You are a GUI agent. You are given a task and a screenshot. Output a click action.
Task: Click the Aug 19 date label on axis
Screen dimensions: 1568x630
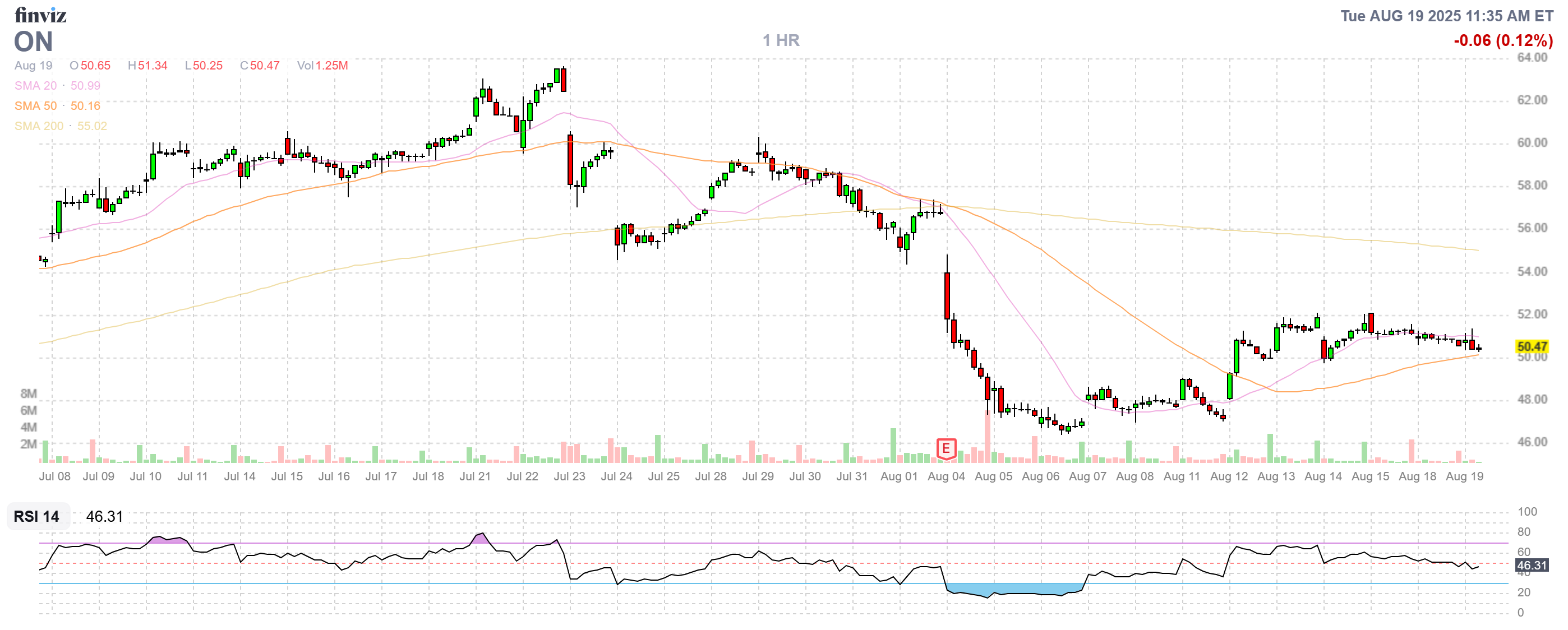1464,476
